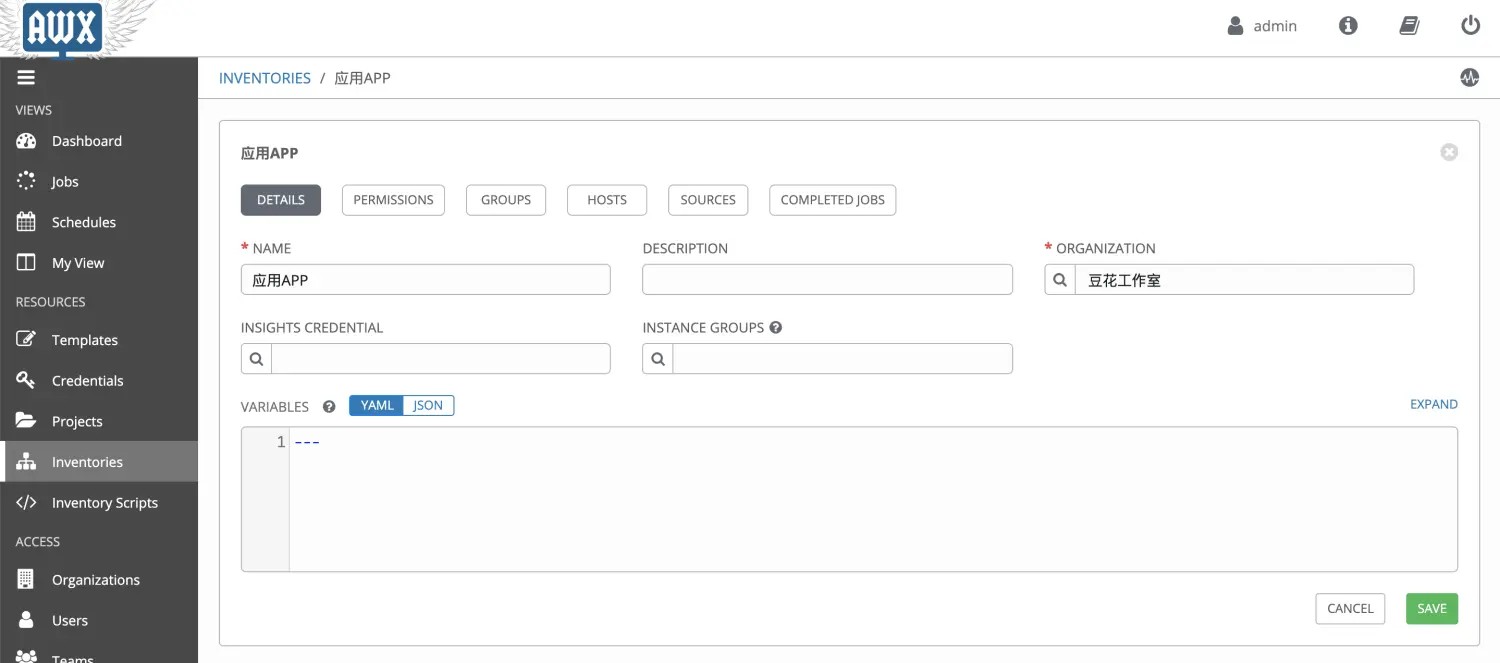Open the activity stream icon
1500x663 pixels.
(1469, 77)
